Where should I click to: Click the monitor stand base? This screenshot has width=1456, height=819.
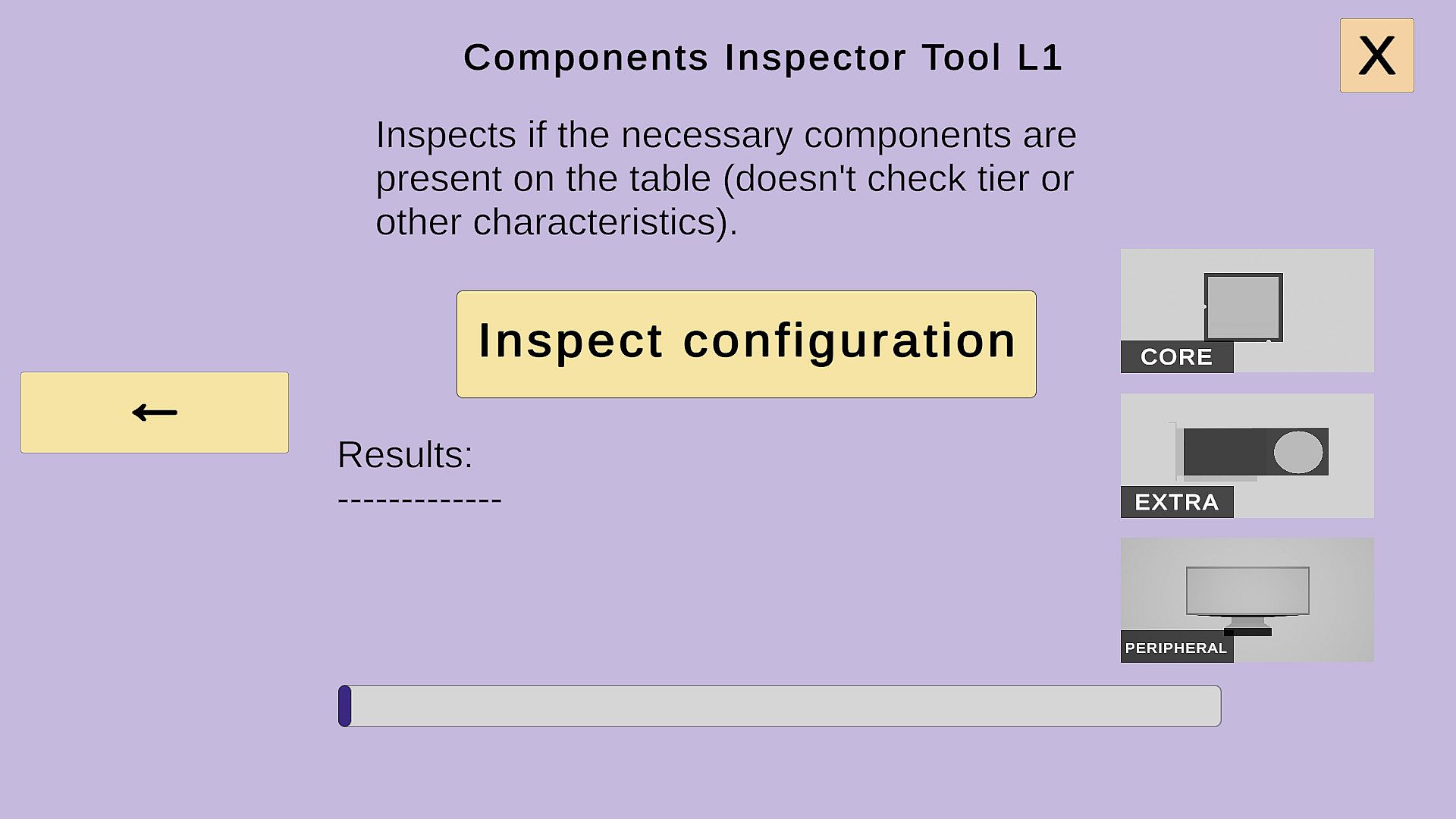[x=1247, y=631]
